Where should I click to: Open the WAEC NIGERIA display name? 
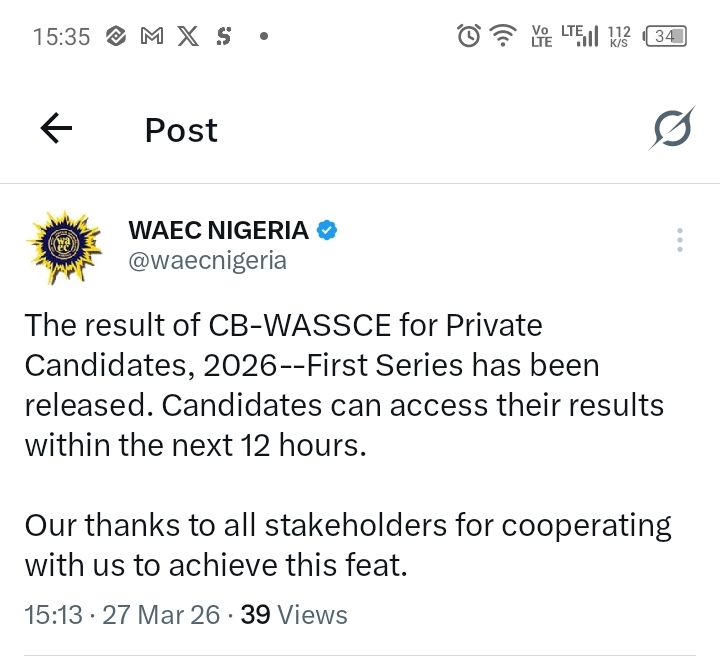[x=218, y=230]
